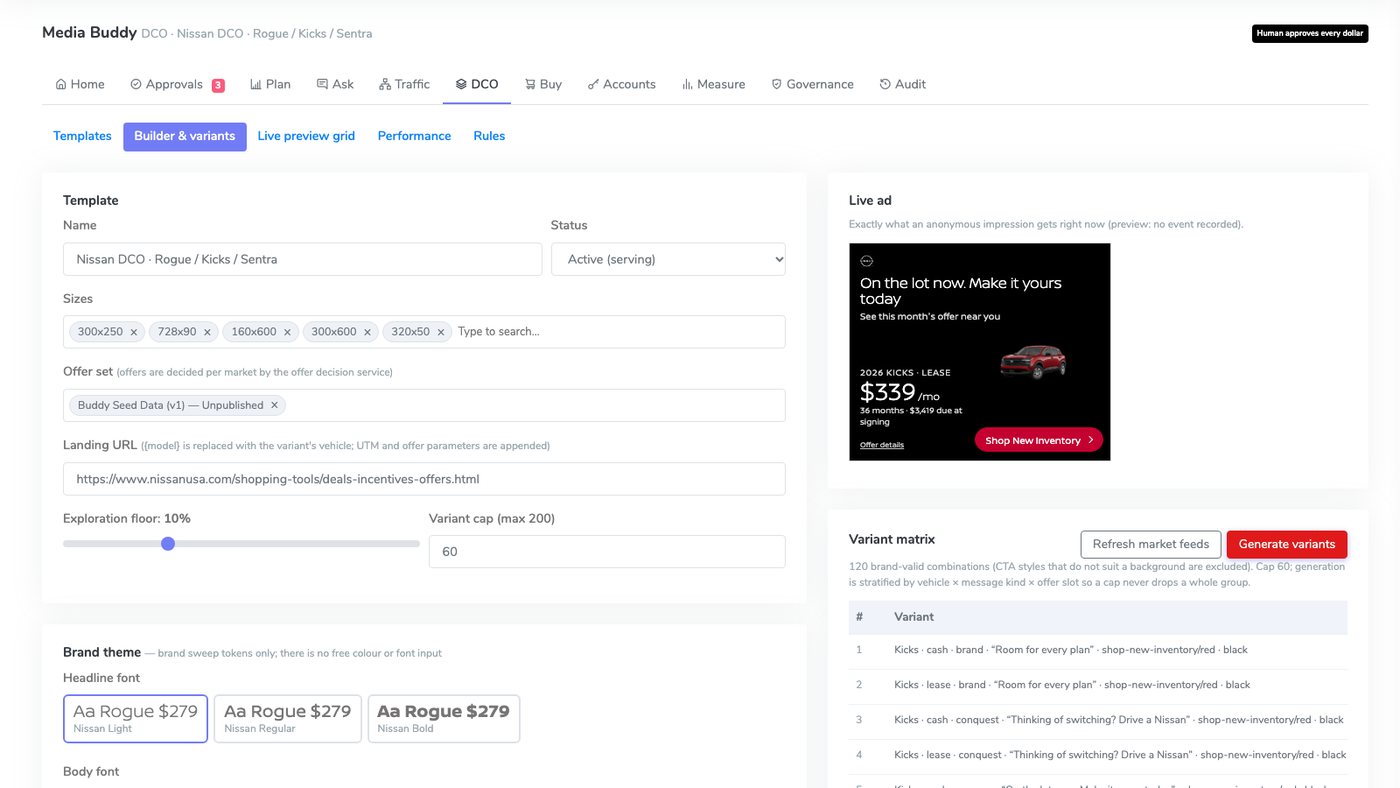Viewport: 1400px width, 788px height.
Task: Delete the 160x600 size tag
Action: pyautogui.click(x=287, y=332)
